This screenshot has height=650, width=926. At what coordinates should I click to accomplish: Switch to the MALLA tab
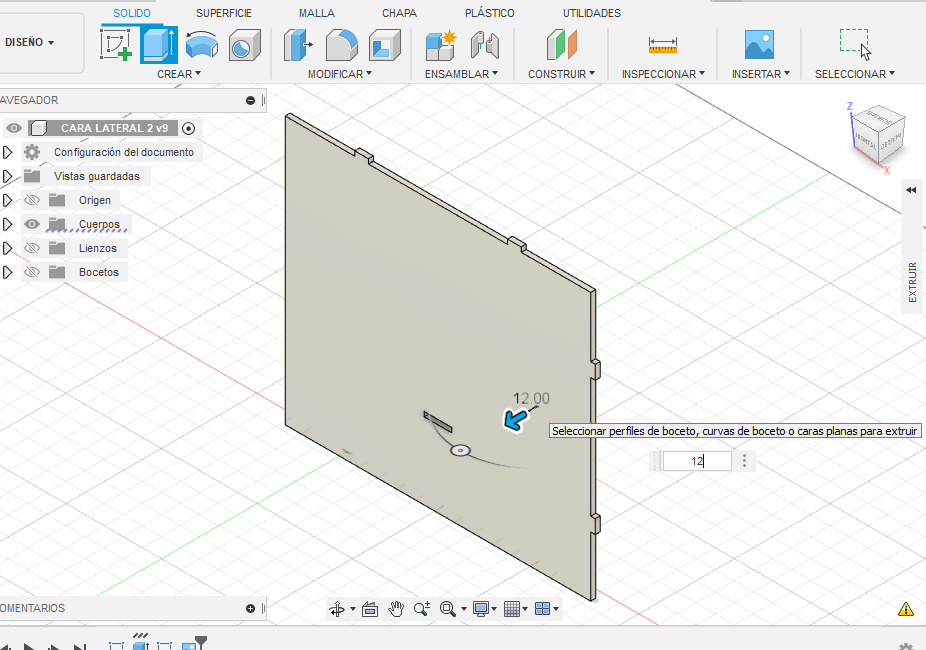317,13
